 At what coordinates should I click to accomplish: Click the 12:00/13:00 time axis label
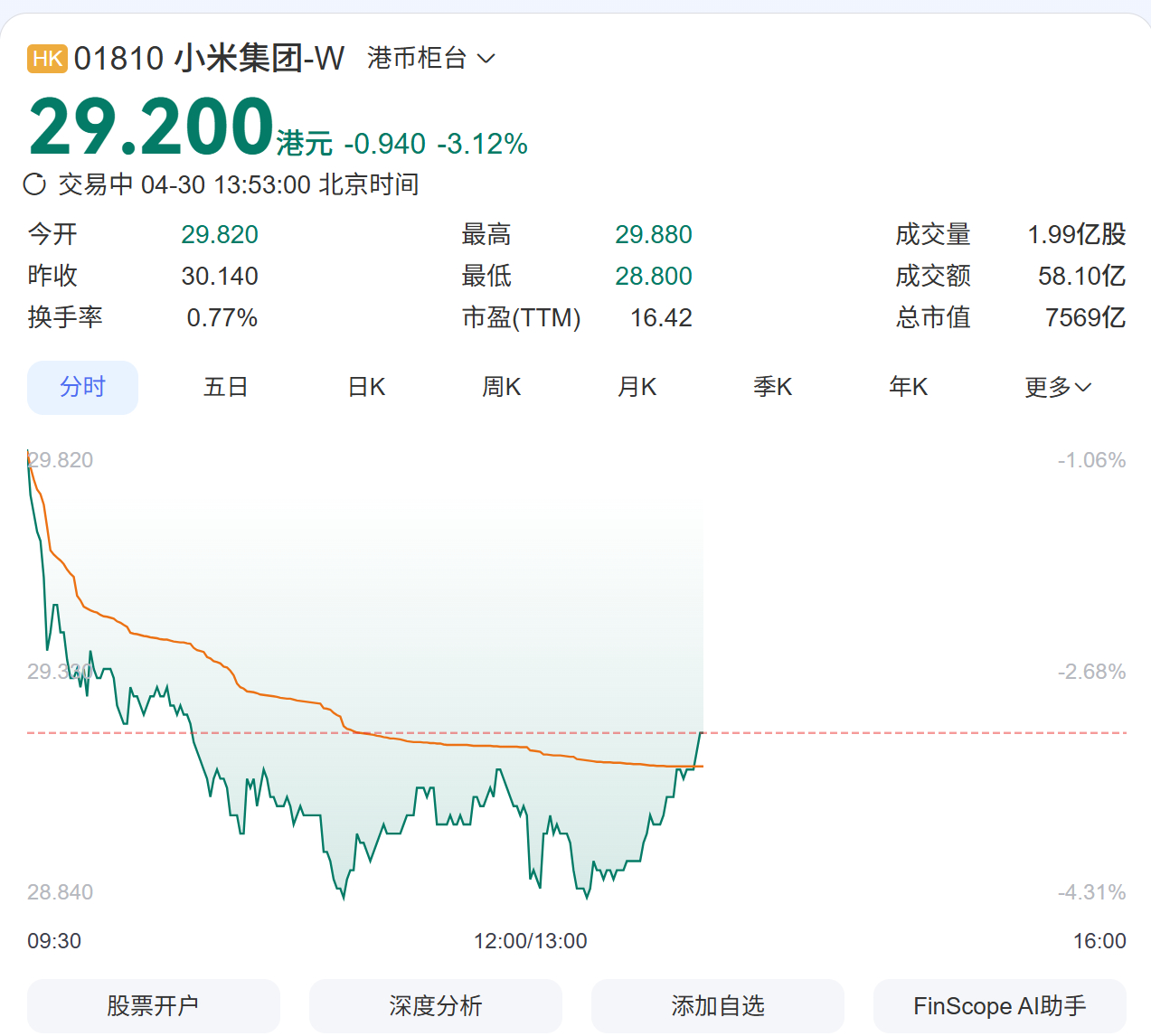click(x=531, y=941)
